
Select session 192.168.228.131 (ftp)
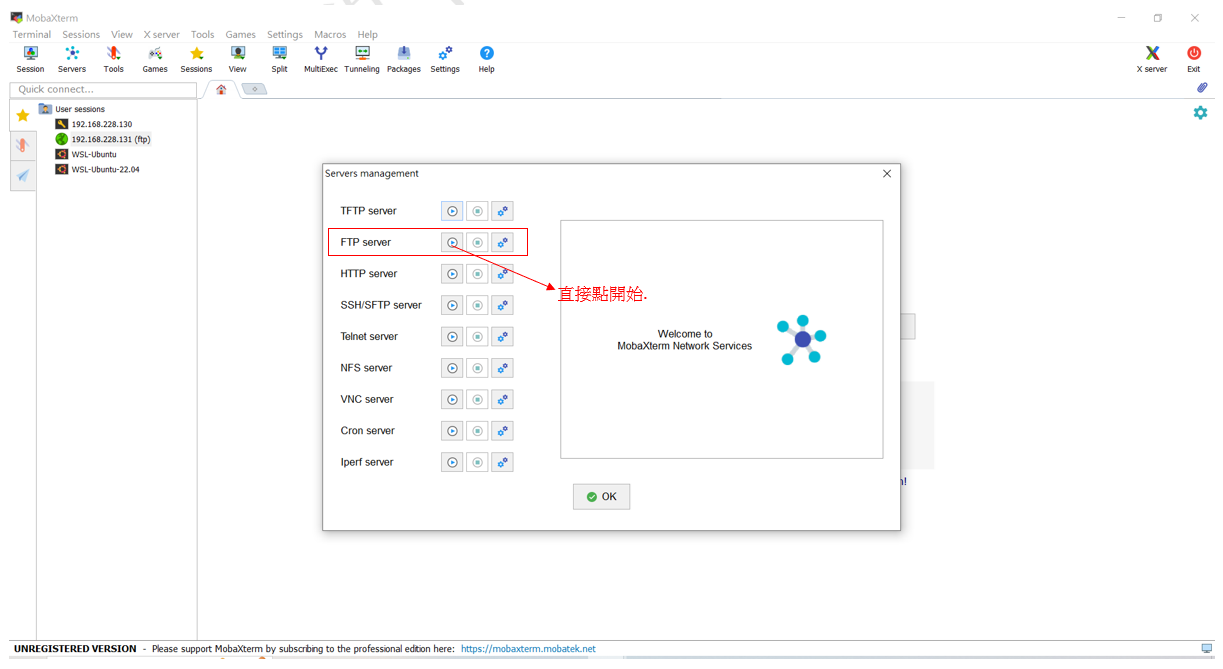(x=103, y=139)
